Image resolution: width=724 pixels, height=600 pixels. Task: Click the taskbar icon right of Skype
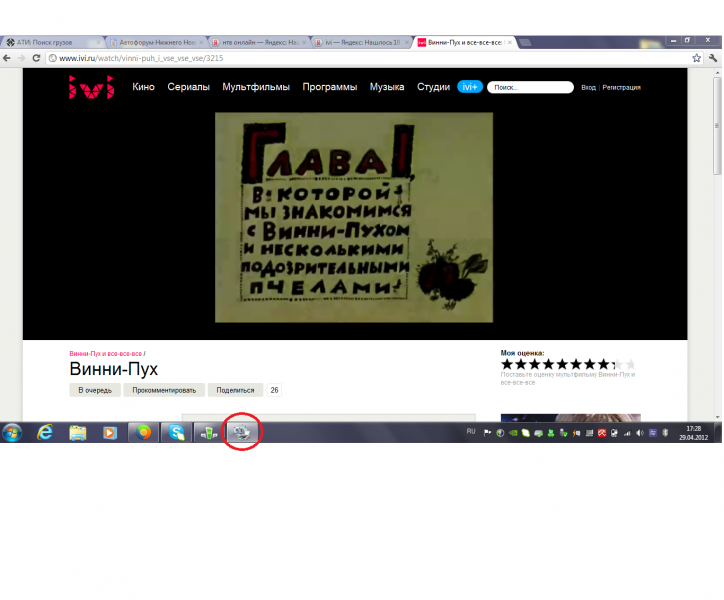209,433
